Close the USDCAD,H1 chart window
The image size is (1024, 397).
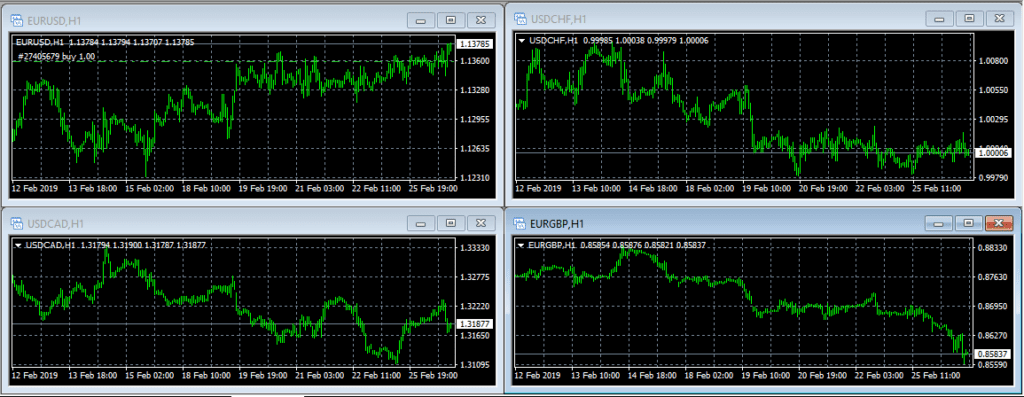480,223
